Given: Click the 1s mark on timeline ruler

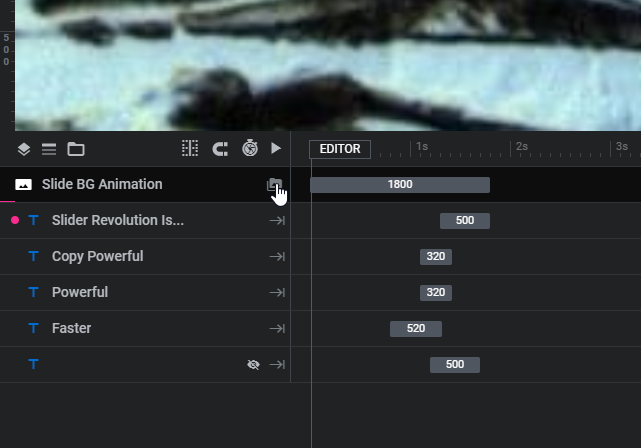Looking at the screenshot, I should coord(422,146).
